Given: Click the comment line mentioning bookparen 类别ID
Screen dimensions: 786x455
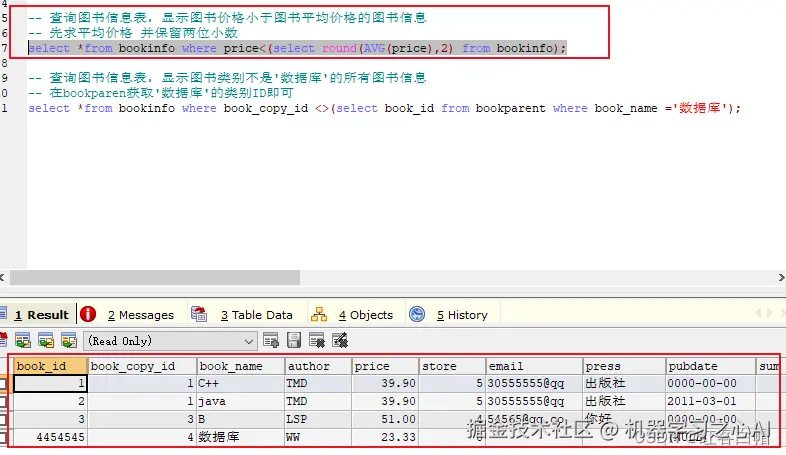Looking at the screenshot, I should coord(160,93).
